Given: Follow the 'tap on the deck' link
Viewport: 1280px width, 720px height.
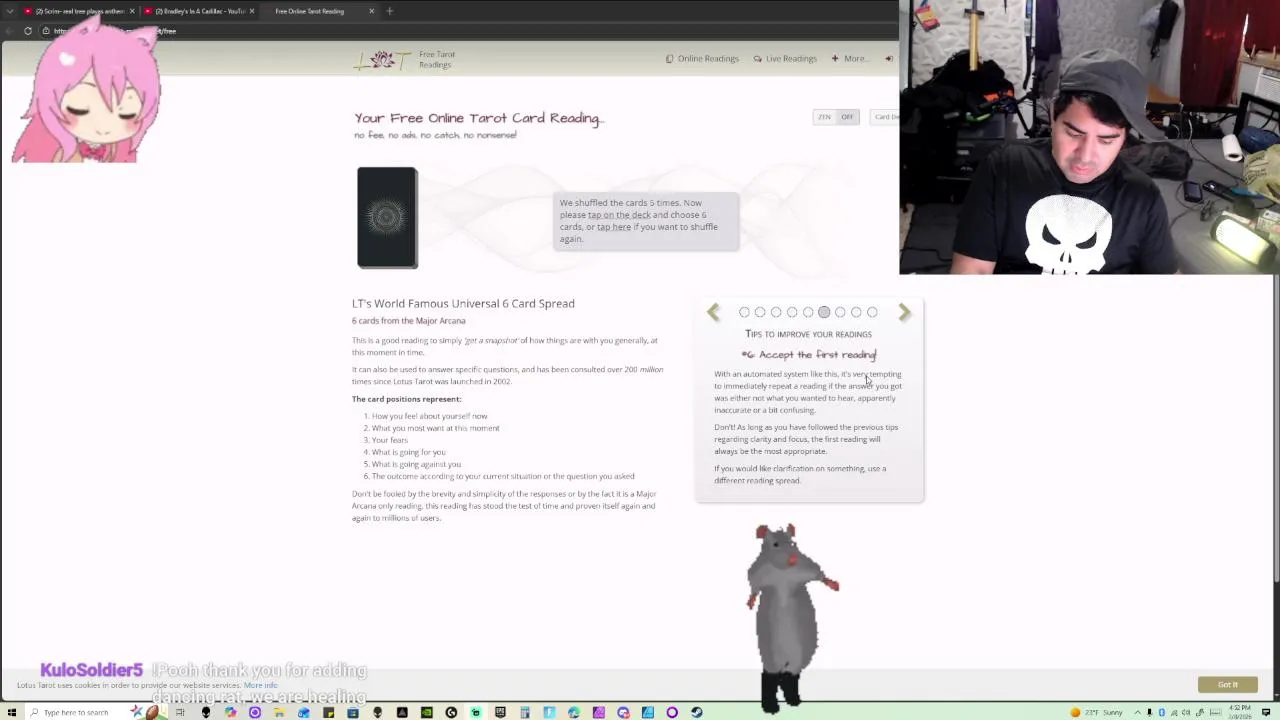Looking at the screenshot, I should [x=619, y=215].
